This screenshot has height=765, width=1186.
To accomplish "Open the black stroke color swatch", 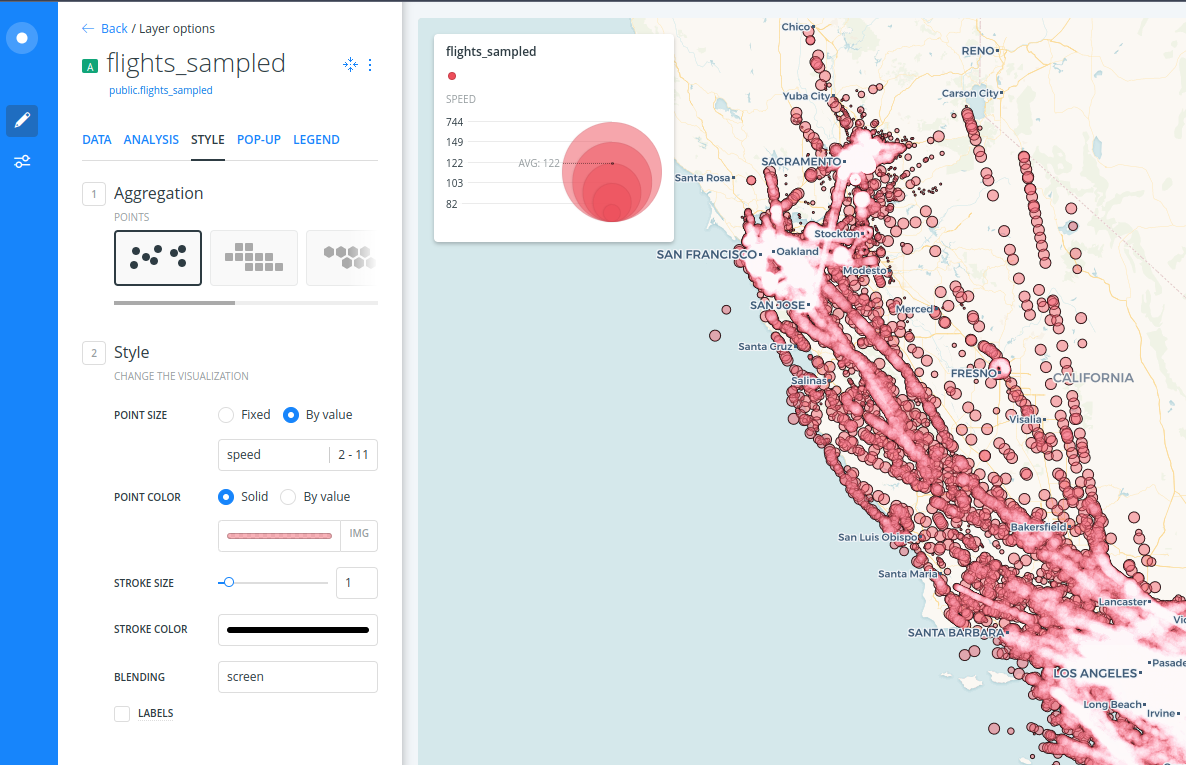I will 298,630.
